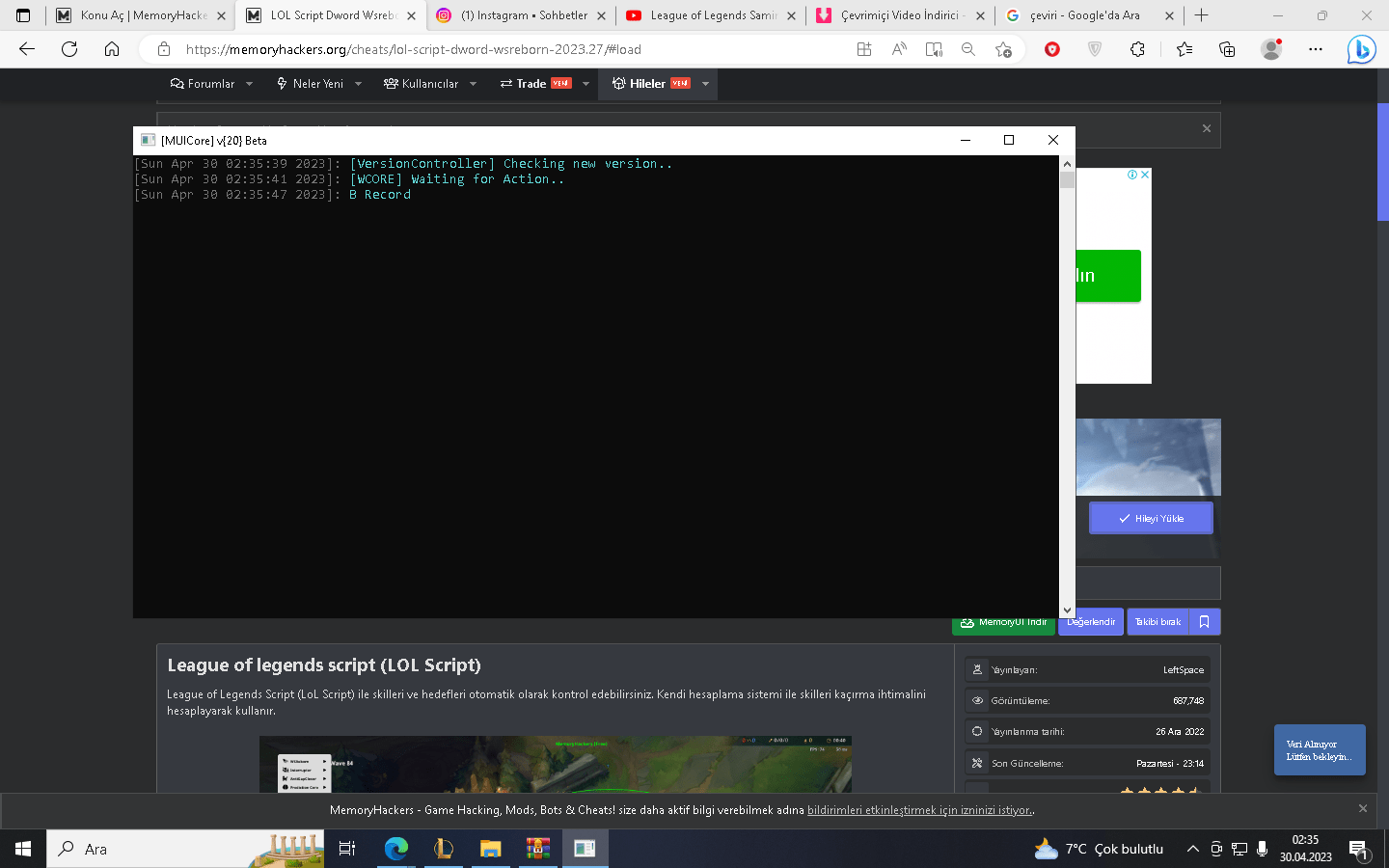Open the Trade menu
The width and height of the screenshot is (1389, 868).
[x=535, y=84]
